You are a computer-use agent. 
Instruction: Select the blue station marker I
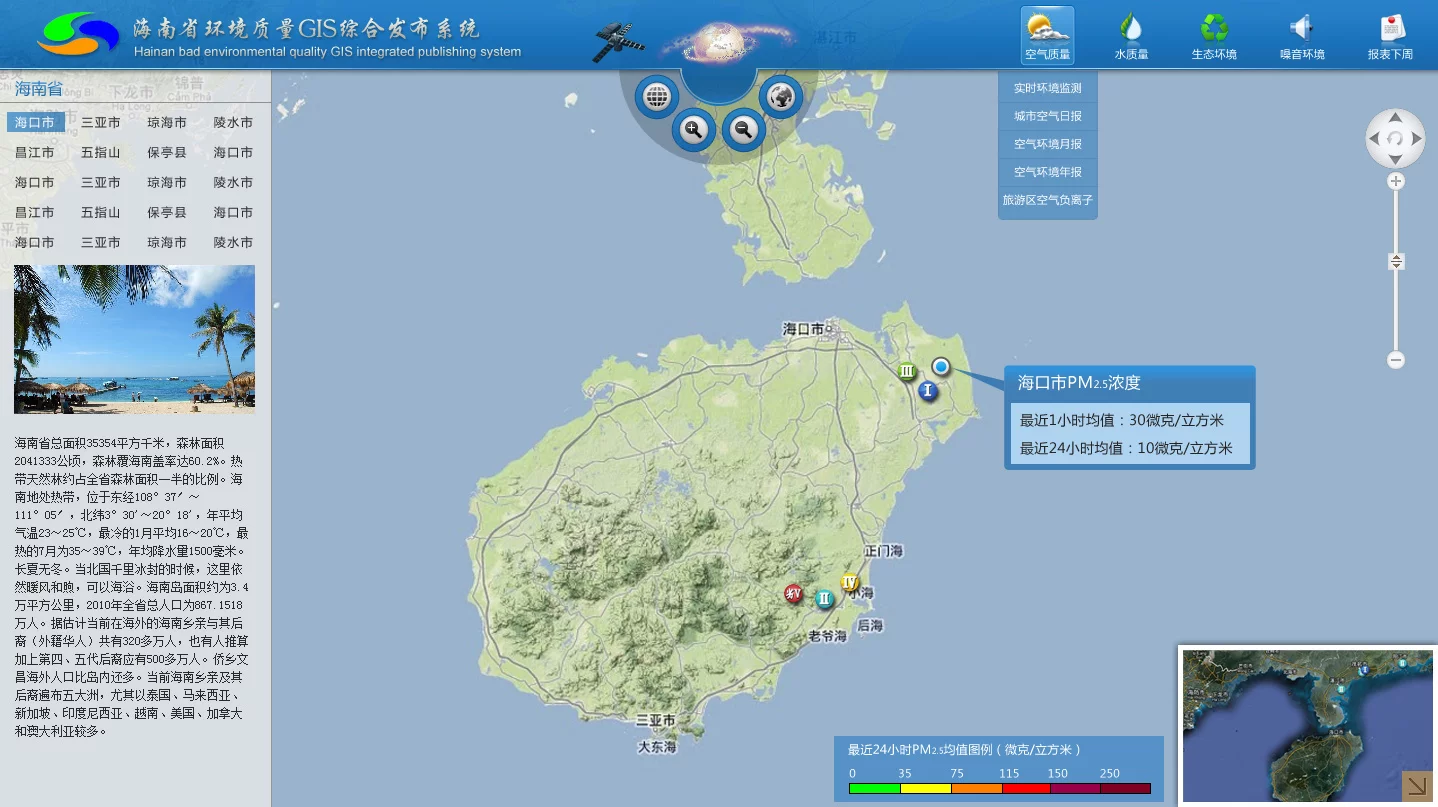point(928,391)
